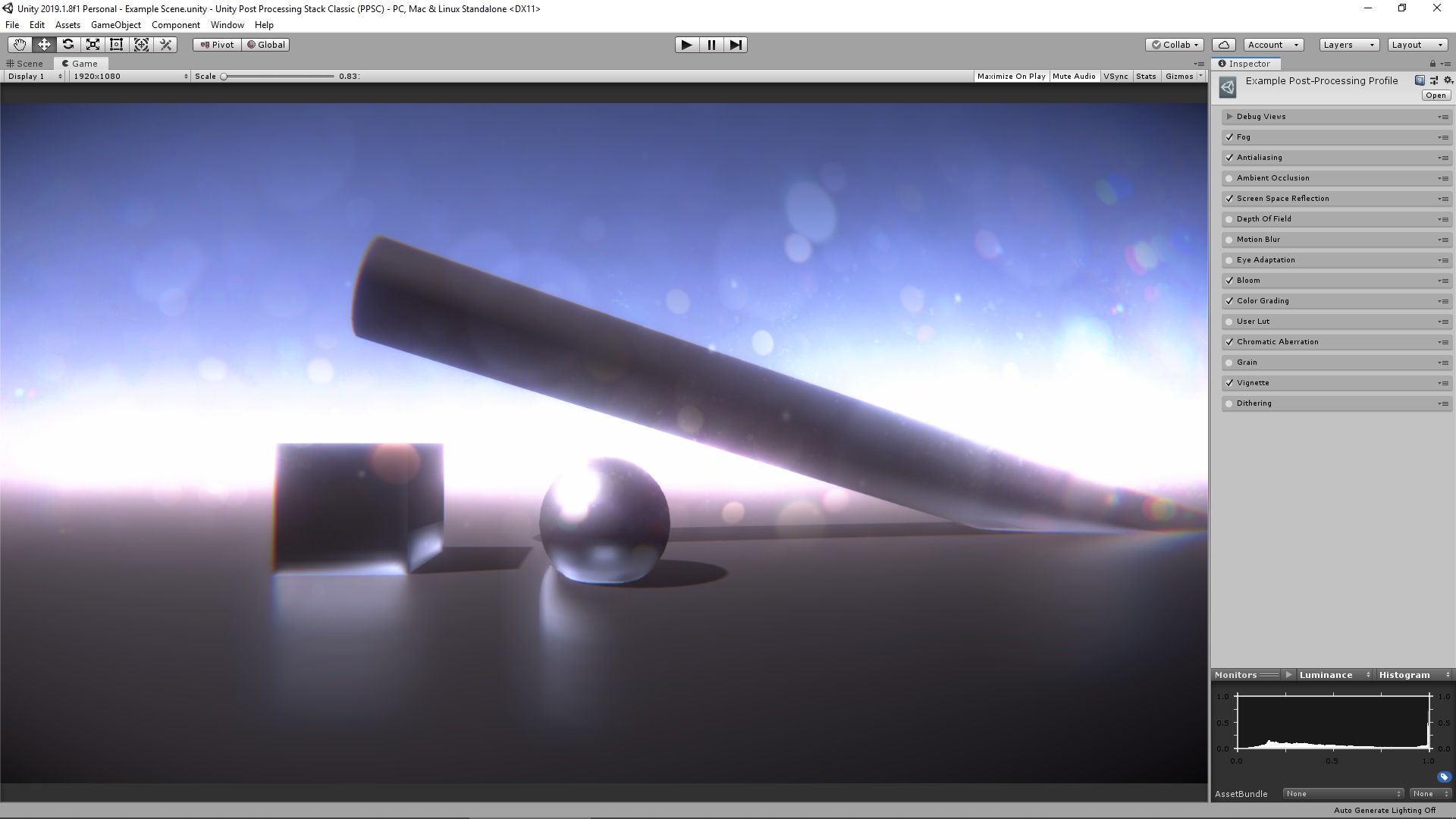Viewport: 1456px width, 819px height.
Task: Select the Rotate tool
Action: 68,45
